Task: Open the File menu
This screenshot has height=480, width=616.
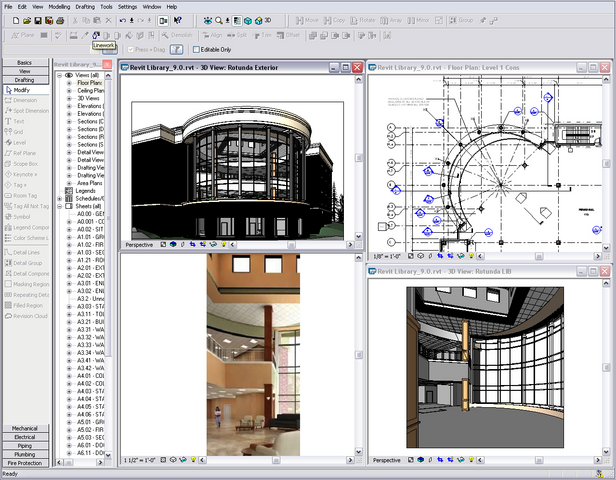Action: (x=8, y=7)
